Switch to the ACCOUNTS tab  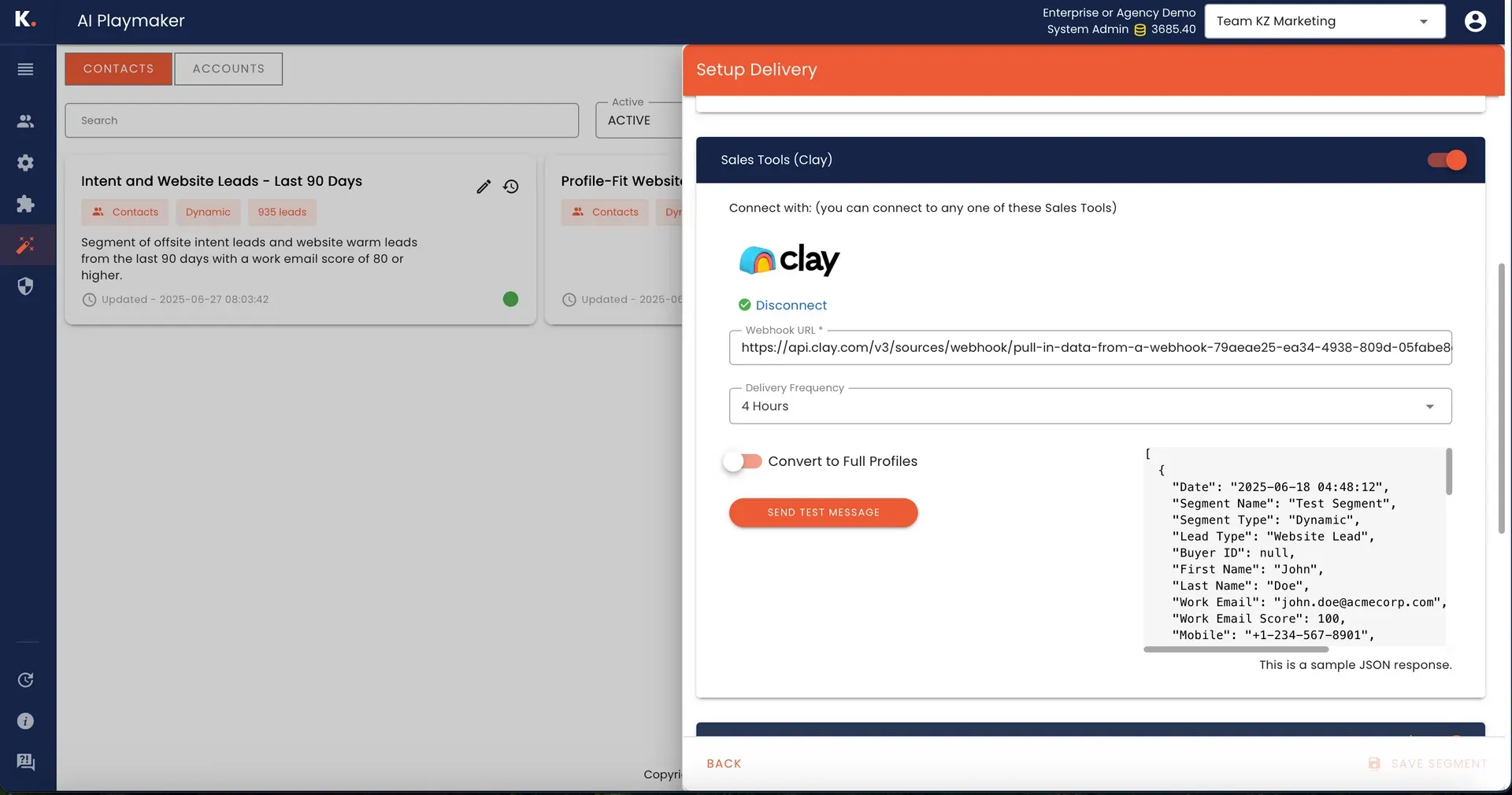[228, 68]
